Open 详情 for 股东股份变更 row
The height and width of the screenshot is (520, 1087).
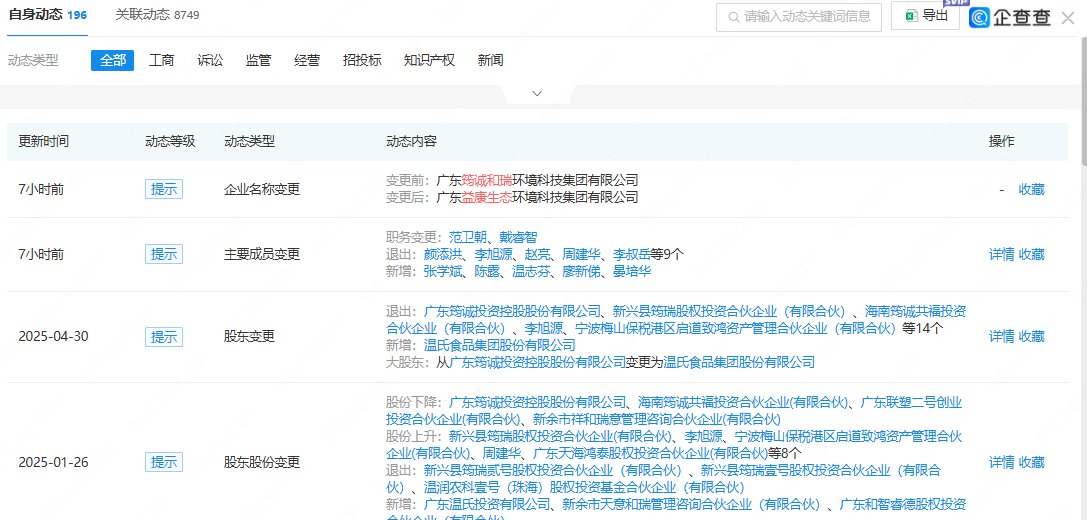(x=1002, y=462)
